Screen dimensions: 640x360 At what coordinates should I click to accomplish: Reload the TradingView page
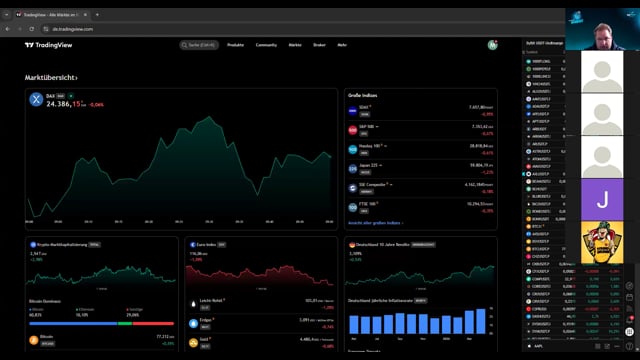coord(31,29)
